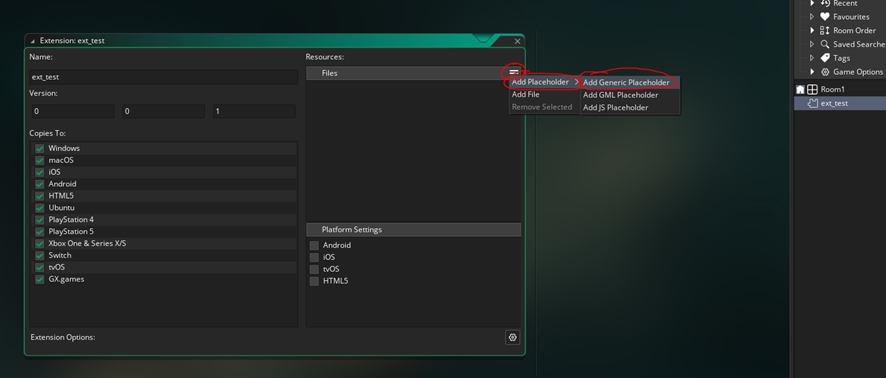Open the Add Placeholder submenu

pyautogui.click(x=545, y=82)
